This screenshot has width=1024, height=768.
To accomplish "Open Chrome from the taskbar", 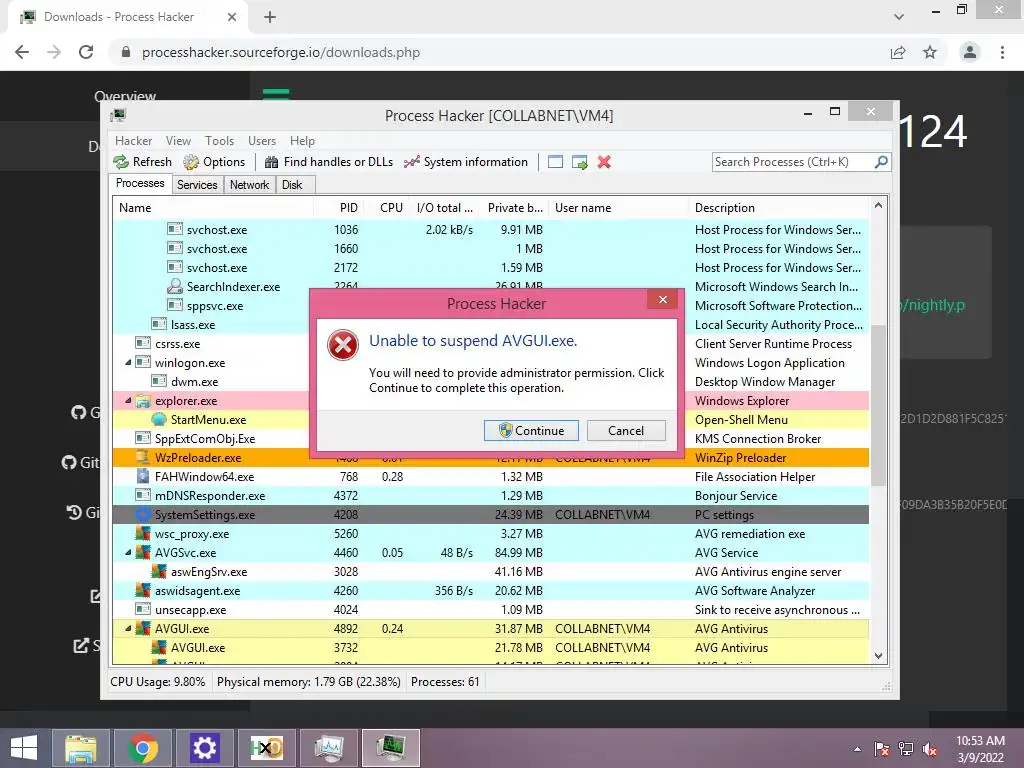I will [142, 748].
